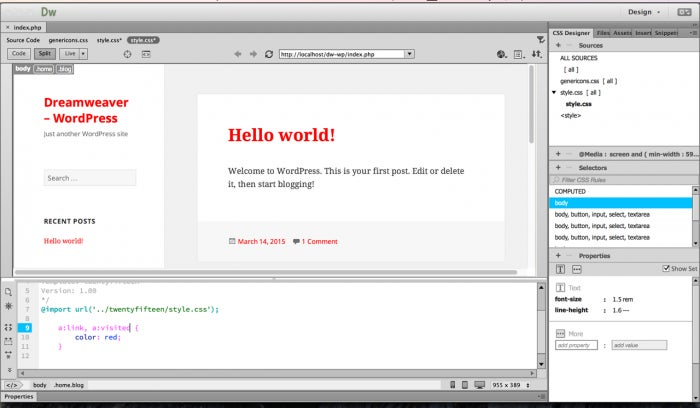
Task: Show More properties category icon
Action: [x=577, y=269]
